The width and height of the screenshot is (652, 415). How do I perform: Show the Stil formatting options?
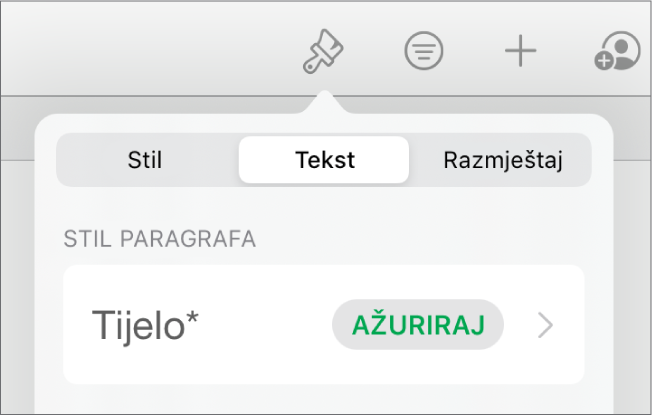(146, 161)
